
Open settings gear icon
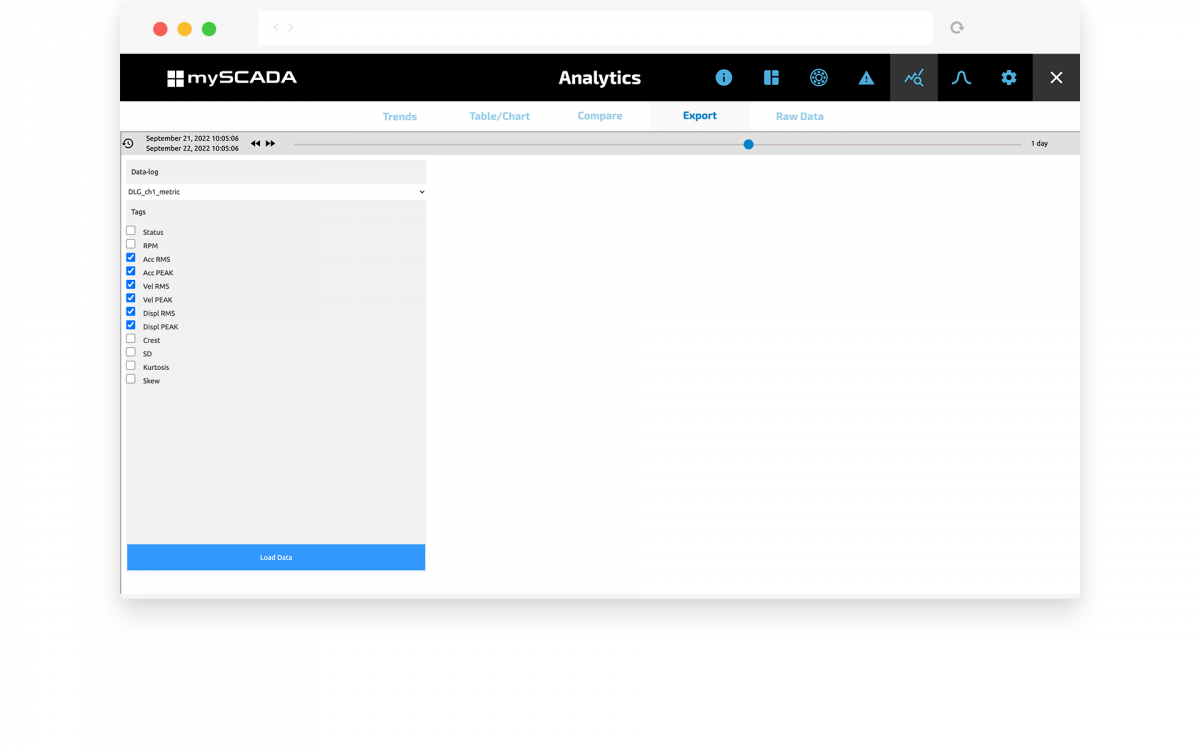(x=1009, y=78)
